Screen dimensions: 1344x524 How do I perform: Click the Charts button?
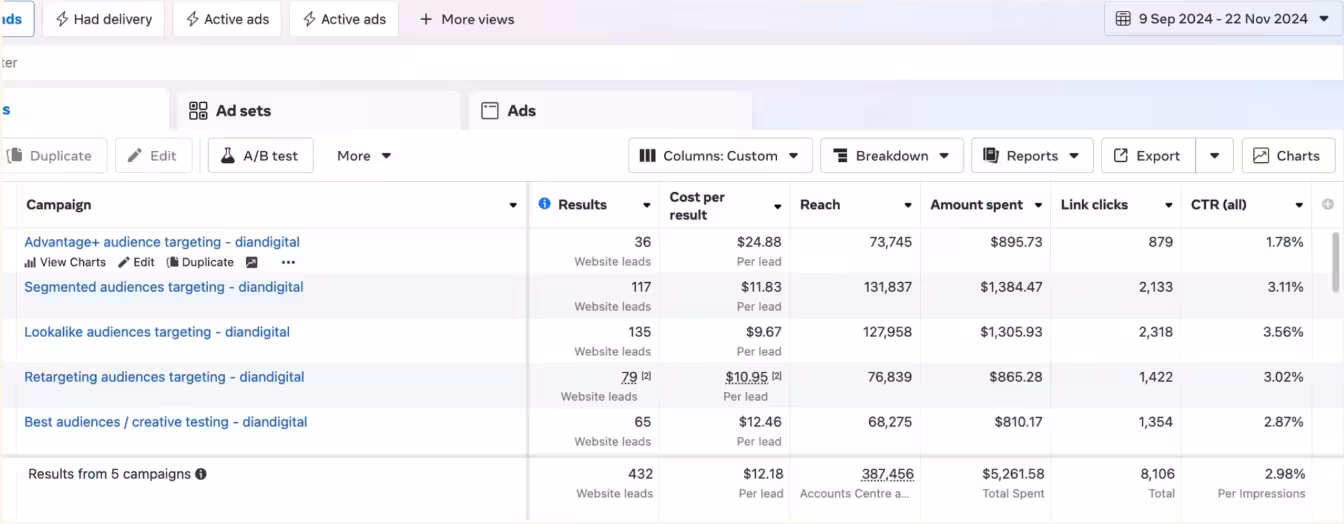pos(1288,156)
